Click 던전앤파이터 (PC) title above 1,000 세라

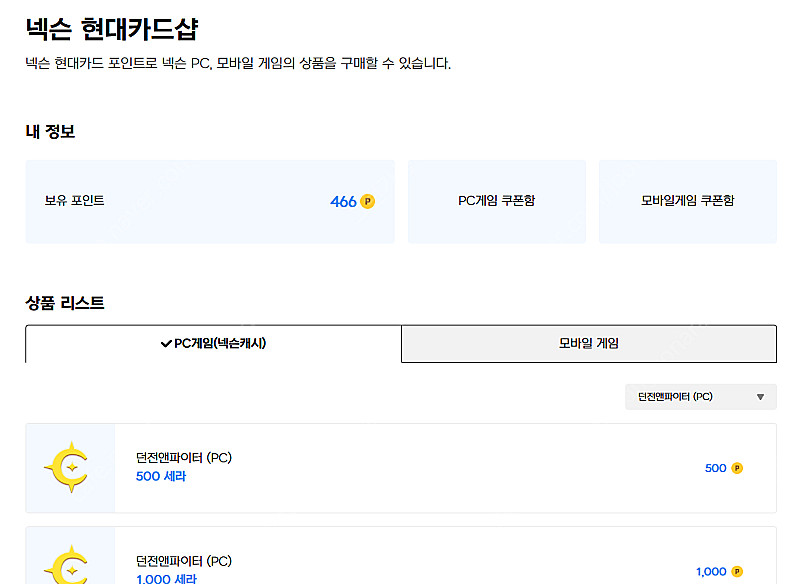coord(184,561)
